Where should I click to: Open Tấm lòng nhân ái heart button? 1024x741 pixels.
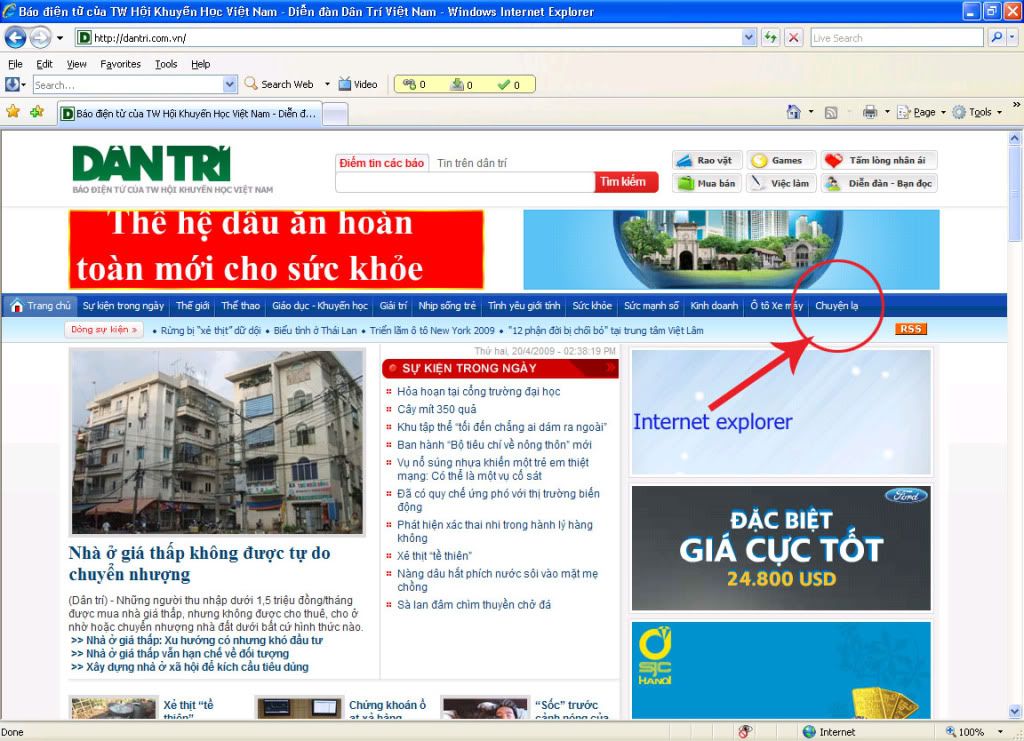pos(879,161)
